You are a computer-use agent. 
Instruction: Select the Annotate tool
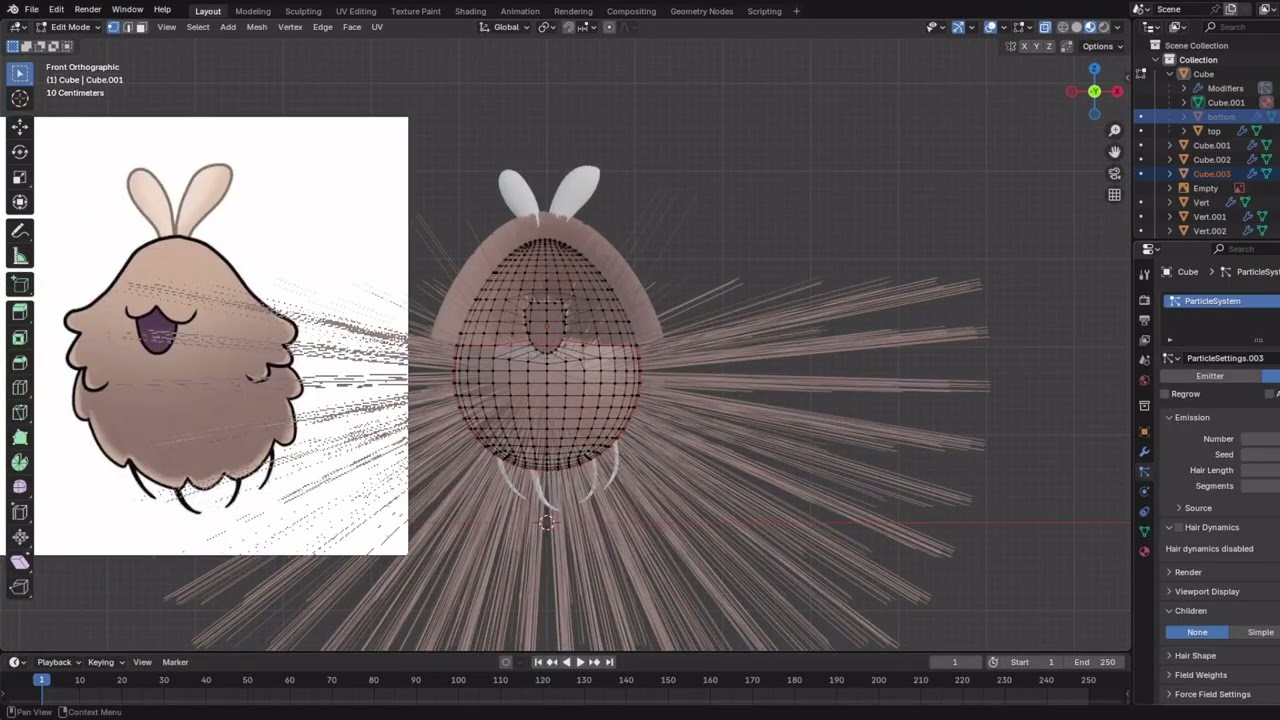tap(20, 231)
